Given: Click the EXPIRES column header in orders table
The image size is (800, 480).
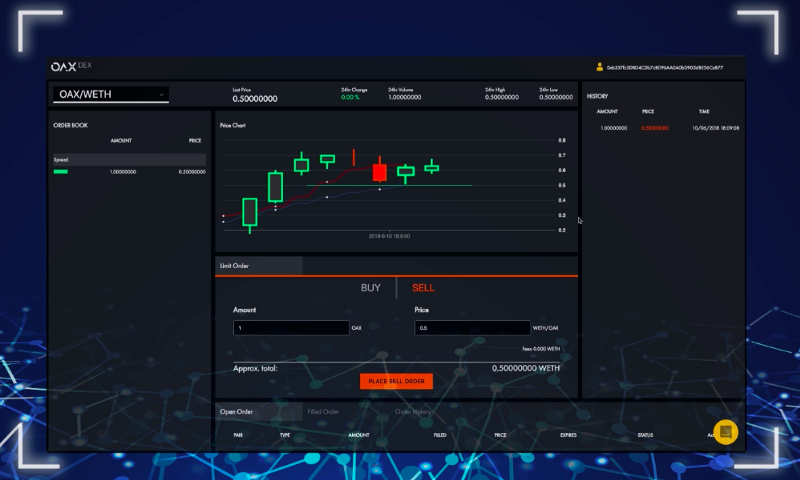Looking at the screenshot, I should pyautogui.click(x=568, y=435).
